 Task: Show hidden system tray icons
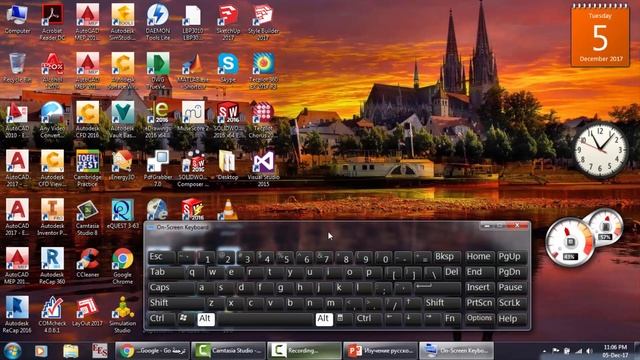(544, 351)
